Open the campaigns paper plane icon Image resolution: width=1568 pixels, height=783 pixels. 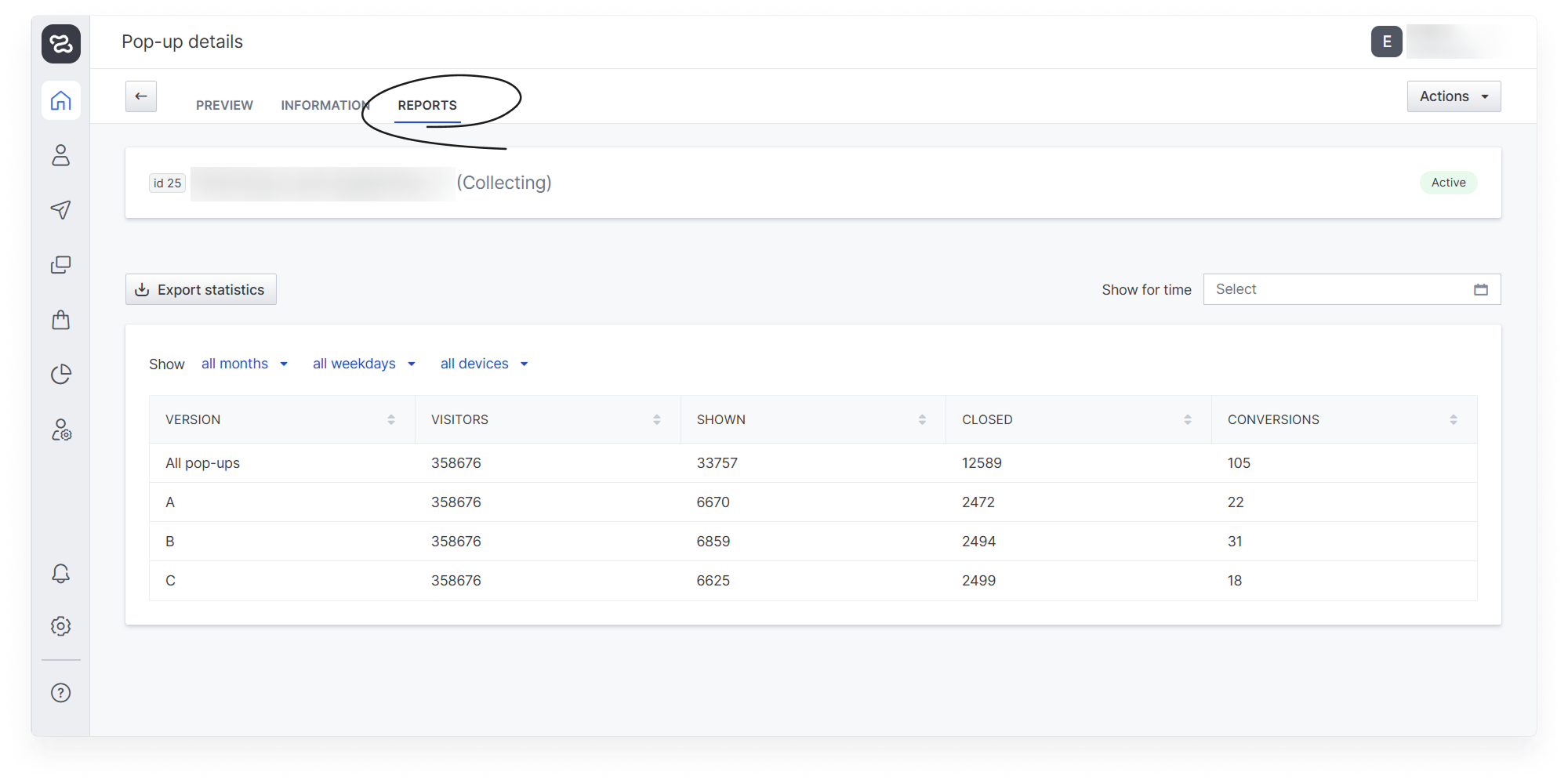coord(61,210)
